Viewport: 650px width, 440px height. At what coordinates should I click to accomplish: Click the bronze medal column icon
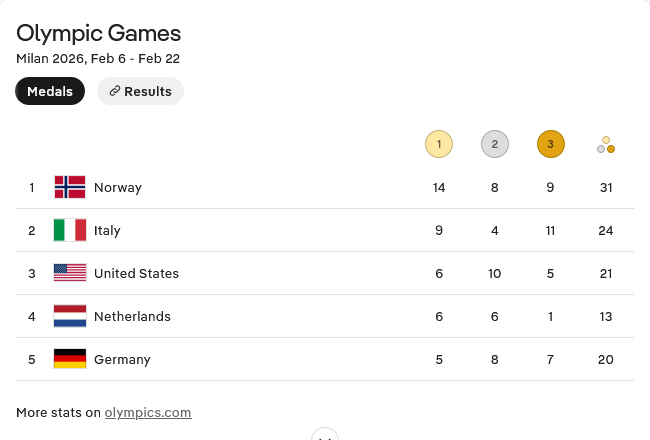(x=550, y=145)
